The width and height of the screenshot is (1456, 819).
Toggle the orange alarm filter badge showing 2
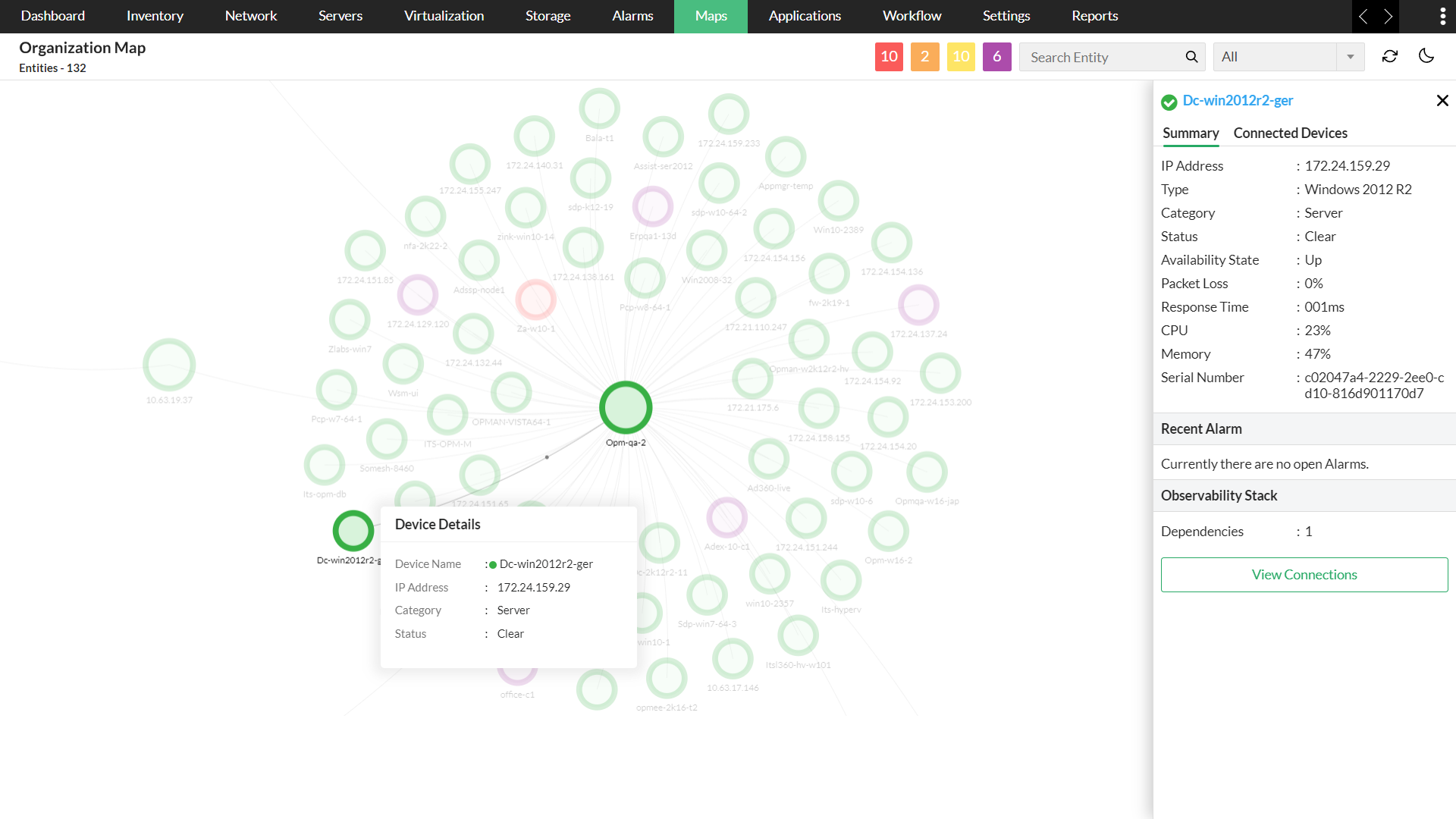(x=924, y=56)
